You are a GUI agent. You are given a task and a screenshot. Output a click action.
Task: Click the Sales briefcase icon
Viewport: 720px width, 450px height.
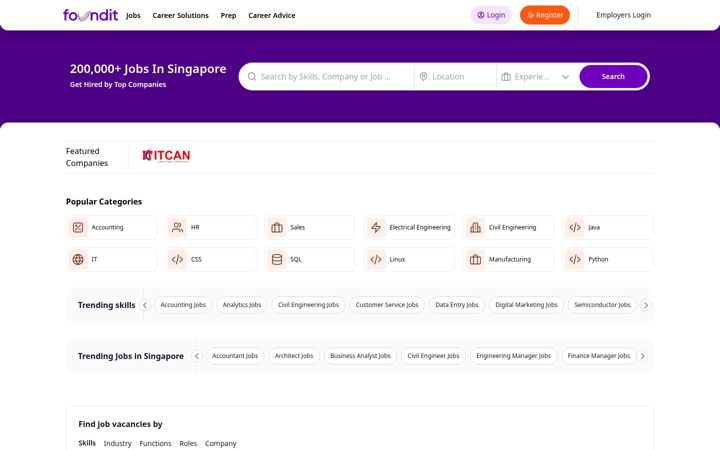[x=277, y=227]
